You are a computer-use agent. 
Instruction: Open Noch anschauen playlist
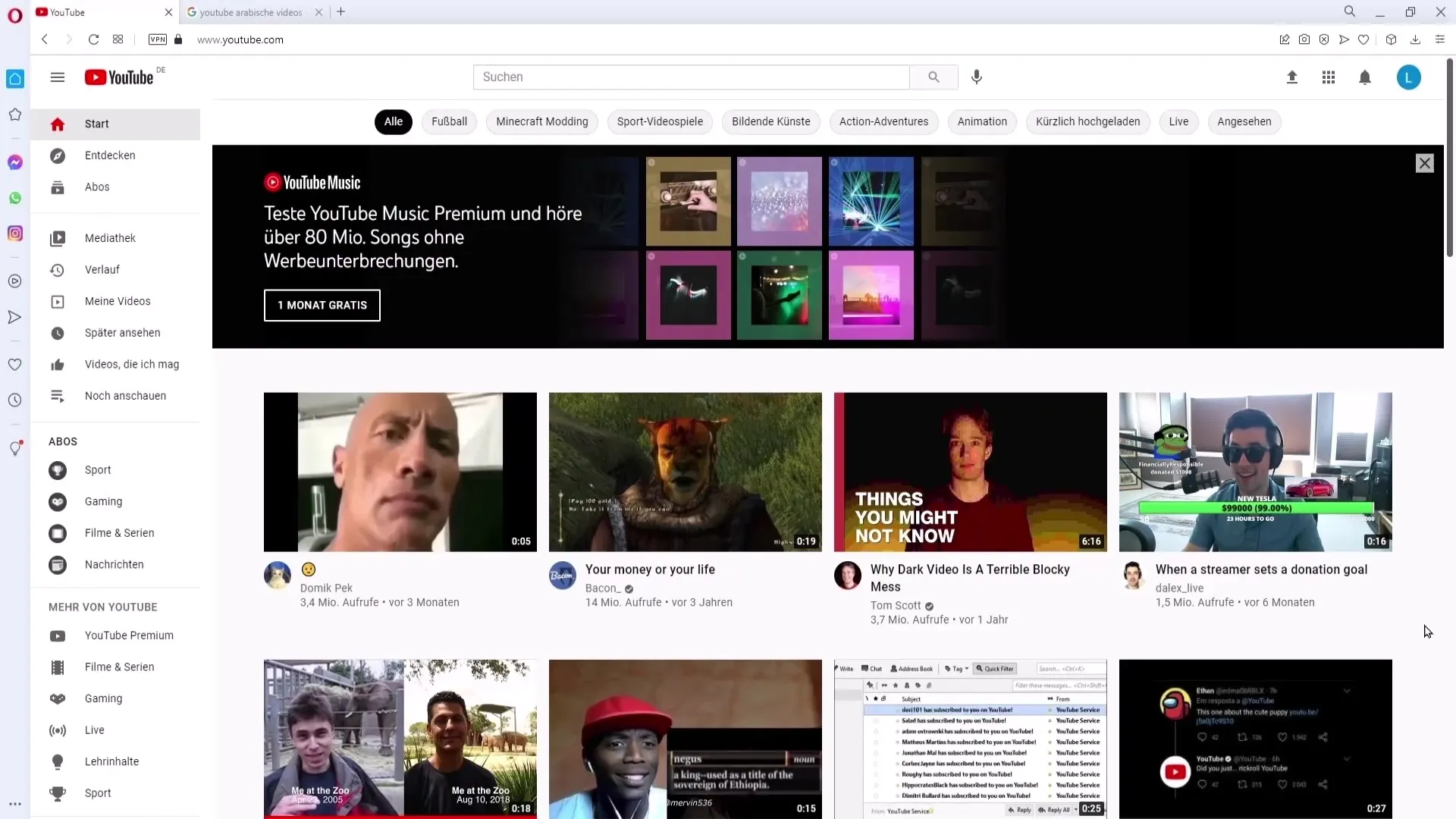(115, 396)
